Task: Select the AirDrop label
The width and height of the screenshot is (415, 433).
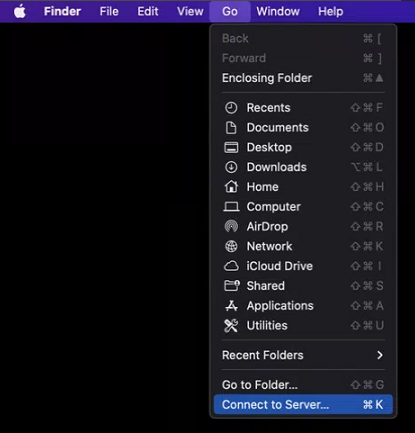Action: (267, 227)
